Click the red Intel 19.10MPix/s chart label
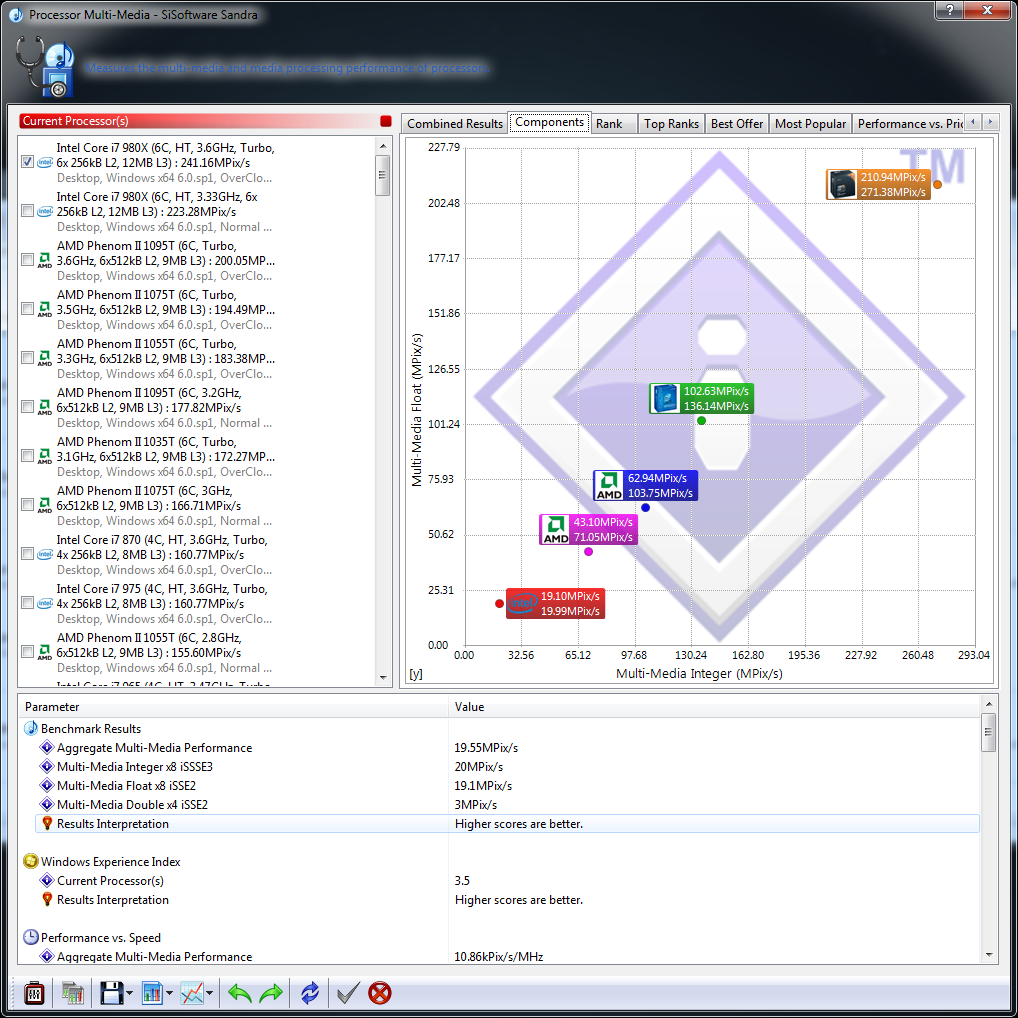Screen dimensions: 1018x1018 555,603
